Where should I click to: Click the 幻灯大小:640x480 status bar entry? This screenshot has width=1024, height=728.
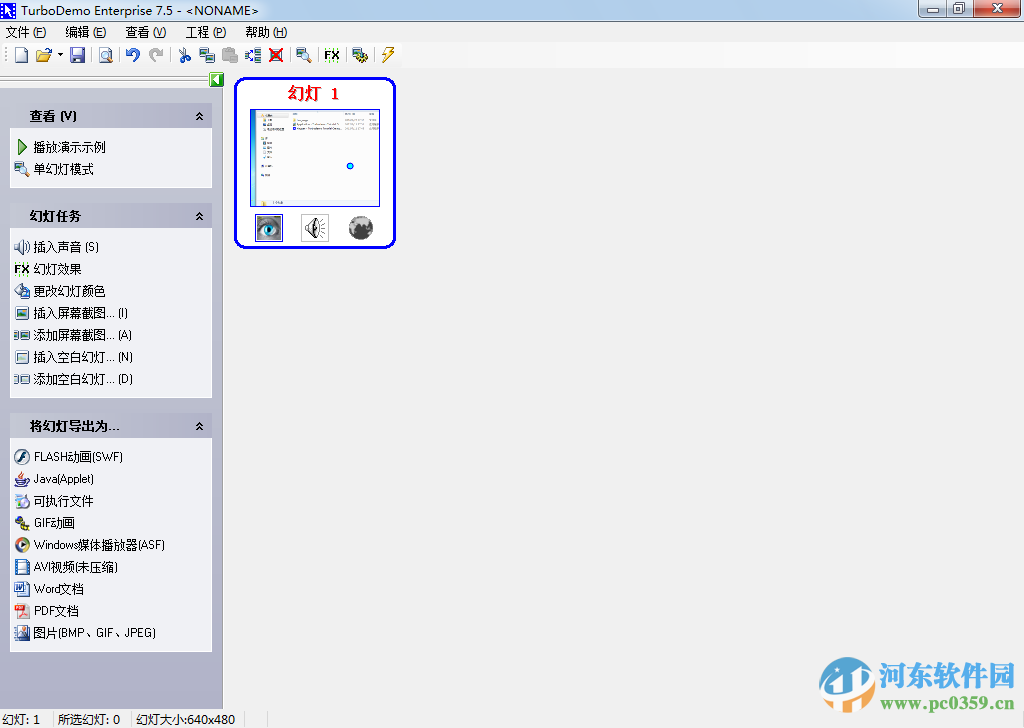(185, 720)
